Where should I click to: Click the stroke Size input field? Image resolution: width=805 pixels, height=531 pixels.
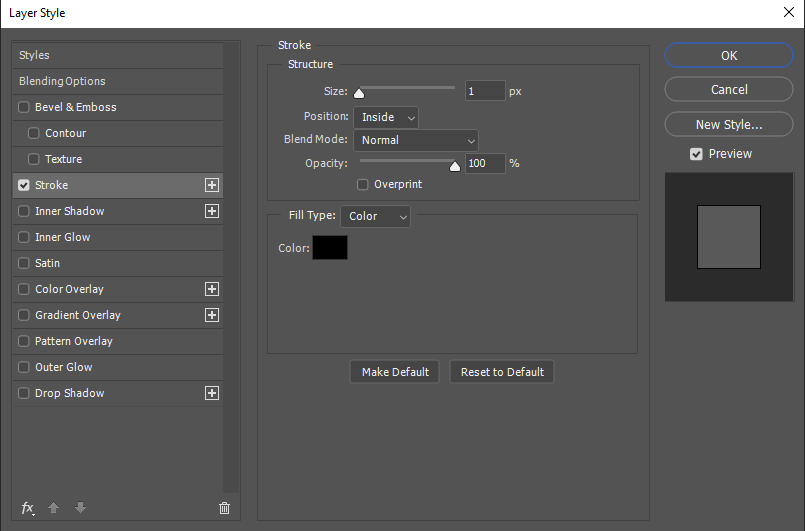point(485,91)
